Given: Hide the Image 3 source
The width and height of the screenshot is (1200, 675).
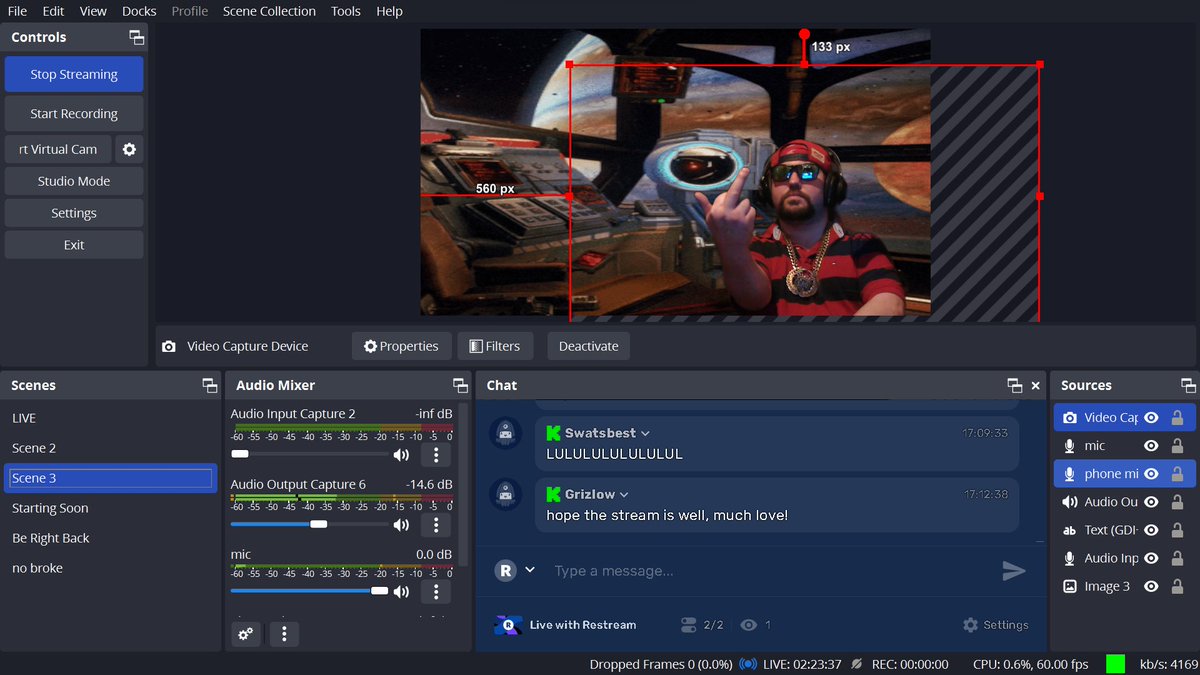Looking at the screenshot, I should (1151, 586).
